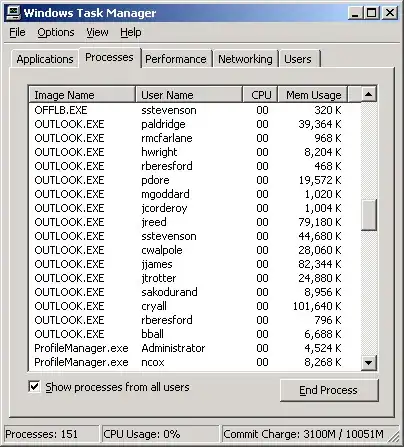
Task: Select the OFFLB.EXE process row
Action: (x=195, y=110)
